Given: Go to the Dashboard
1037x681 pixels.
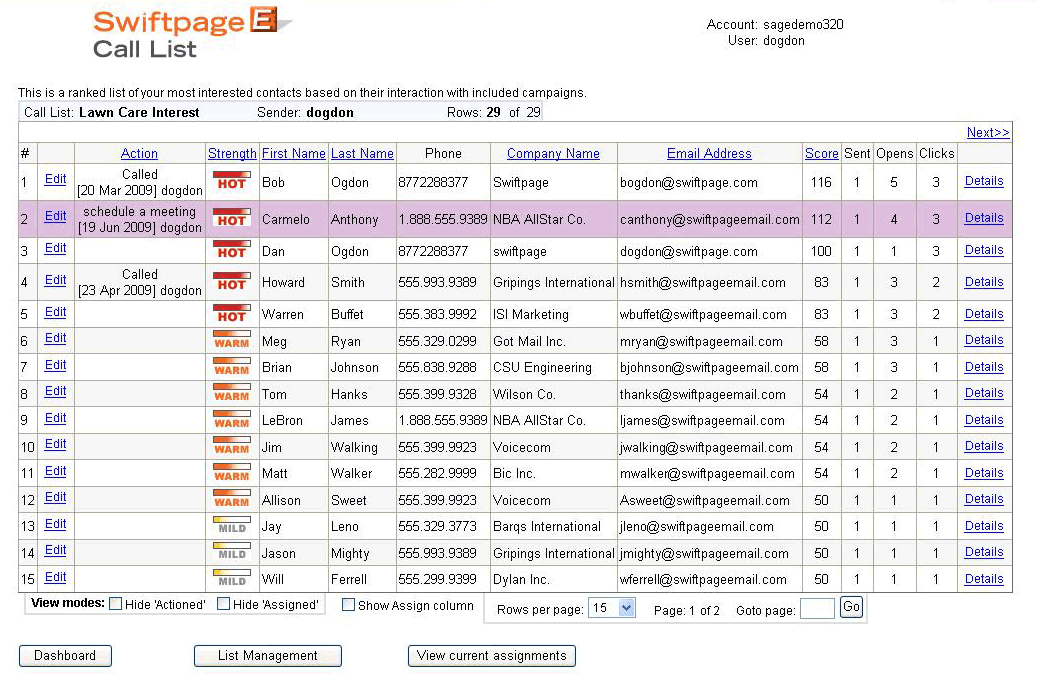Looking at the screenshot, I should [x=65, y=656].
